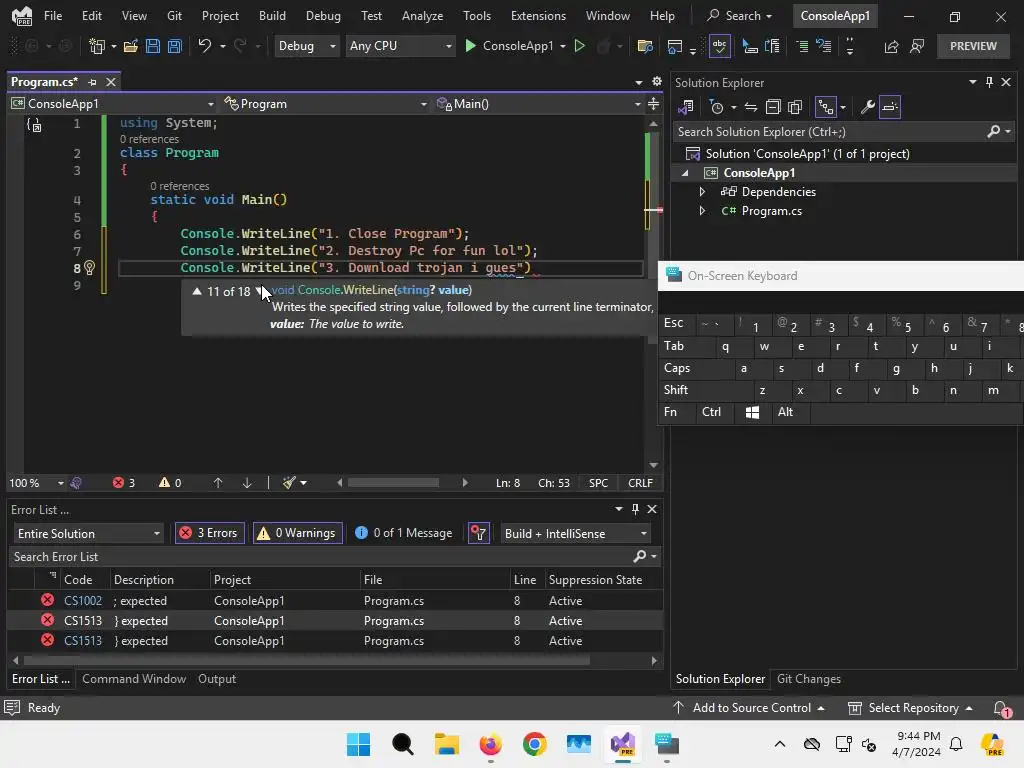Click the Open File folder icon

(x=131, y=46)
